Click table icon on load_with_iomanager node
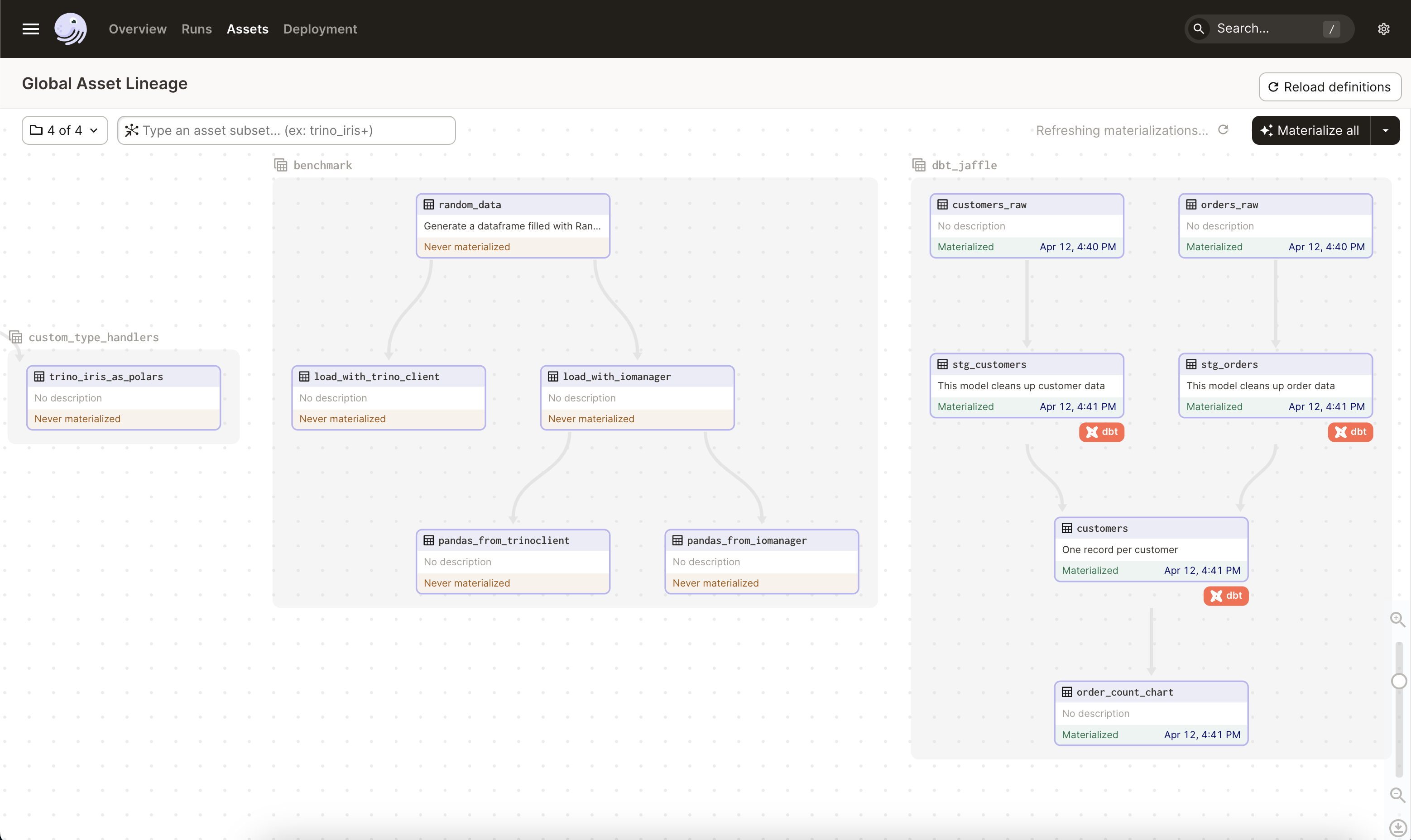 (x=553, y=377)
